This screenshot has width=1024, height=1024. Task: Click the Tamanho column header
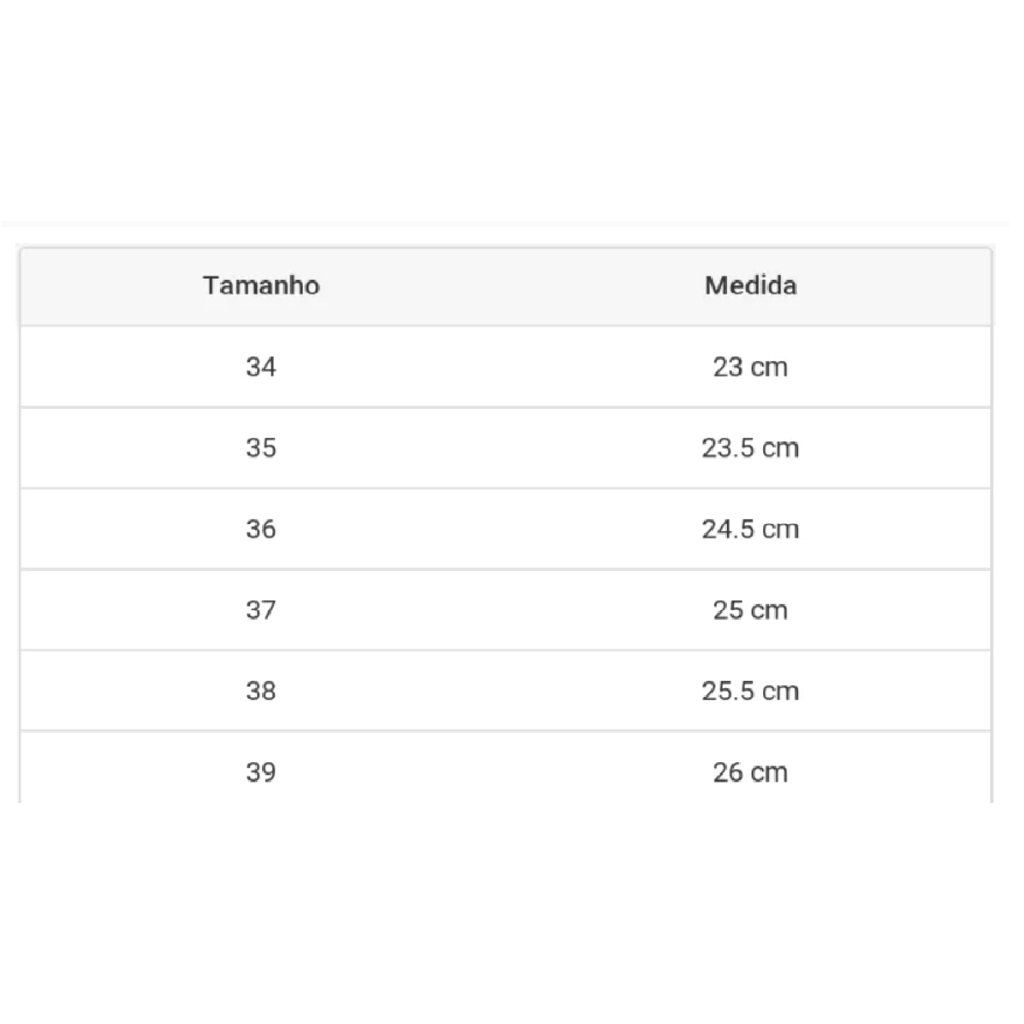[261, 286]
